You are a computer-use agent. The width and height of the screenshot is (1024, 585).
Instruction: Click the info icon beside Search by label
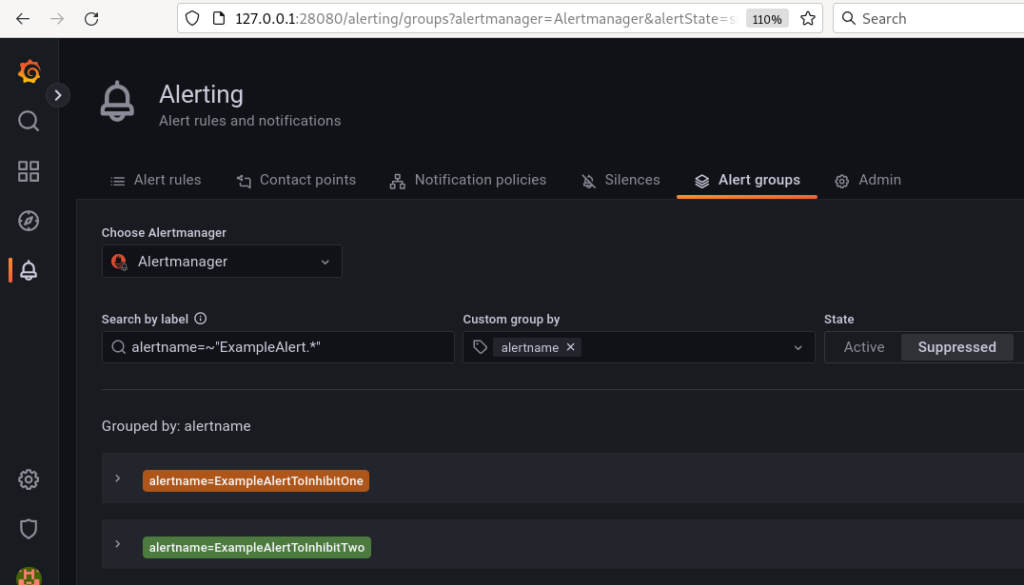[200, 319]
